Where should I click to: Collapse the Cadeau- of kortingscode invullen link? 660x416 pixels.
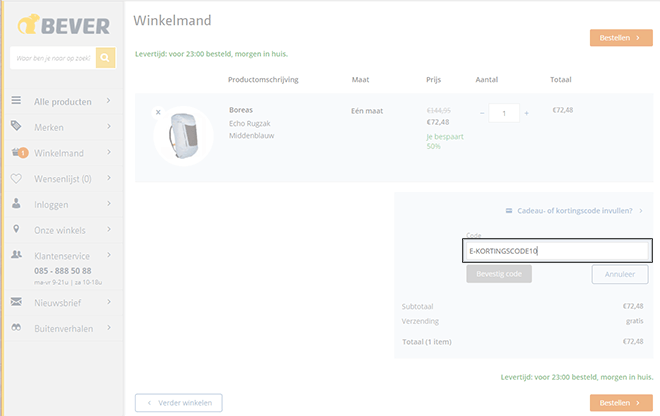point(575,211)
